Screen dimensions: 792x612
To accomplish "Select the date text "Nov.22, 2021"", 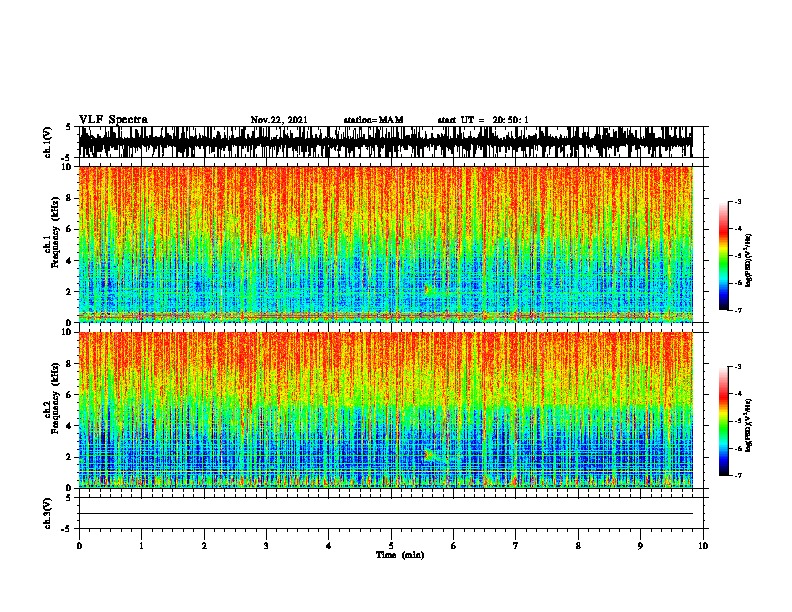I will click(x=279, y=120).
